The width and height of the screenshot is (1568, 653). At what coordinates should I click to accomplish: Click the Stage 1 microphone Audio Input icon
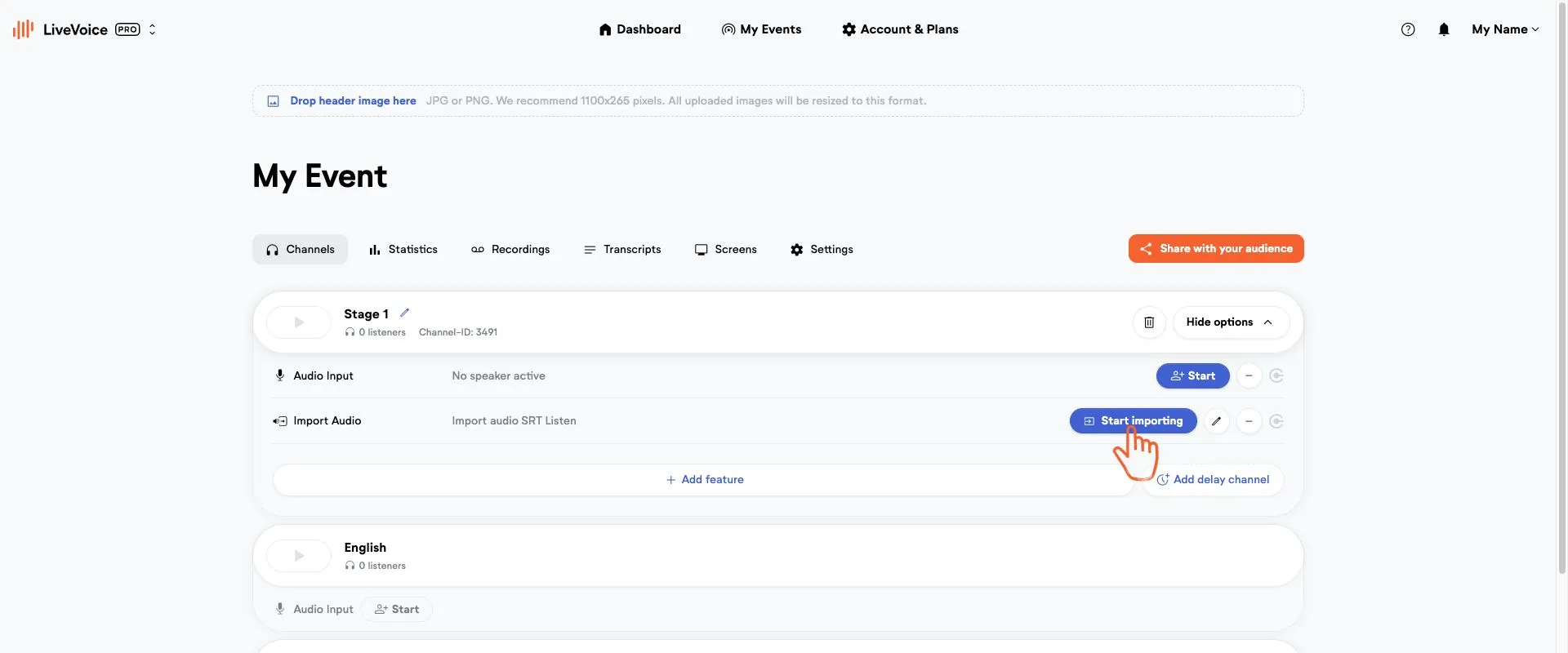(279, 375)
